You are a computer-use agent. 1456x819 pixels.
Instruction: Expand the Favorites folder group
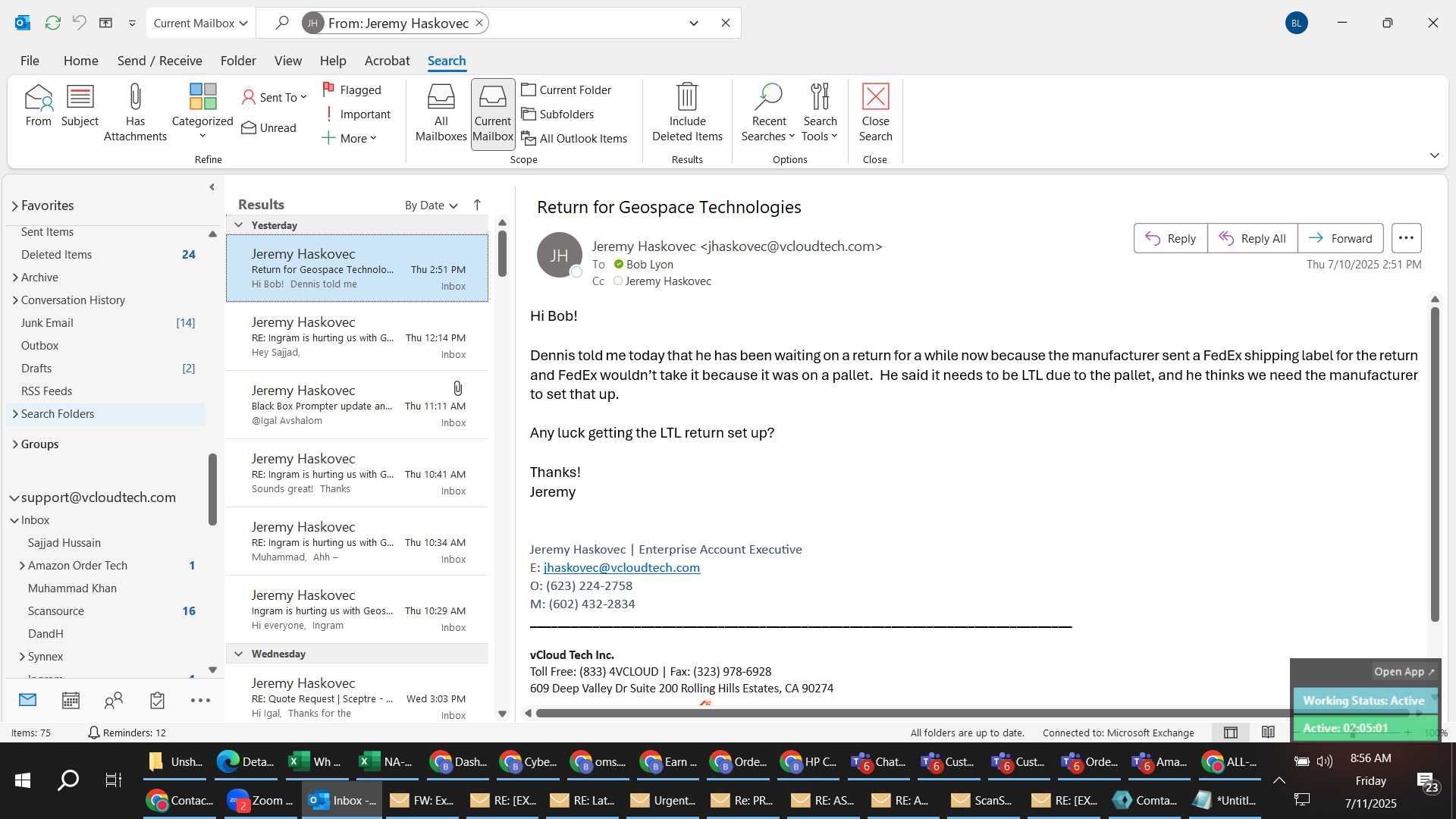pos(14,206)
